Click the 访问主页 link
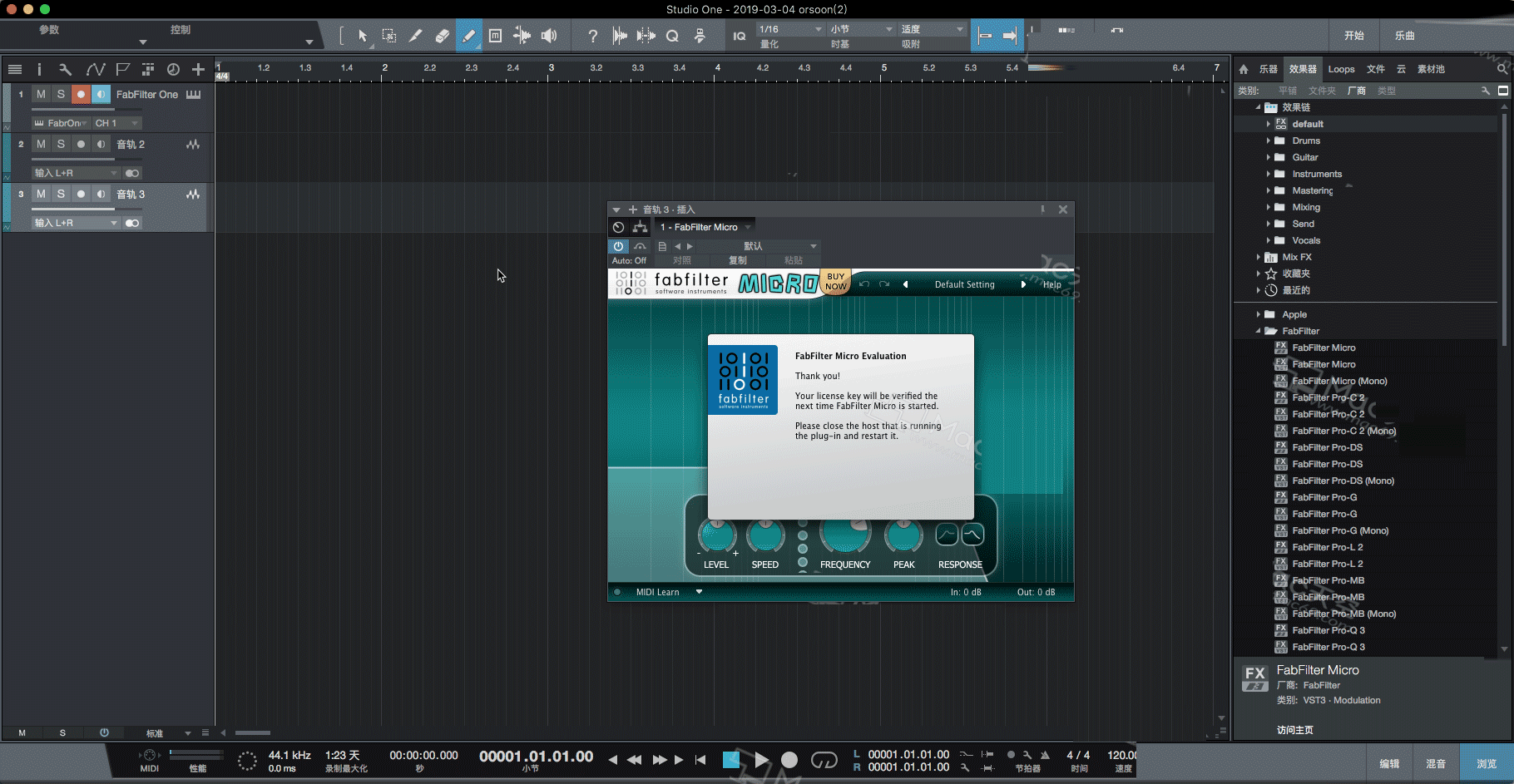Image resolution: width=1514 pixels, height=784 pixels. (x=1294, y=730)
